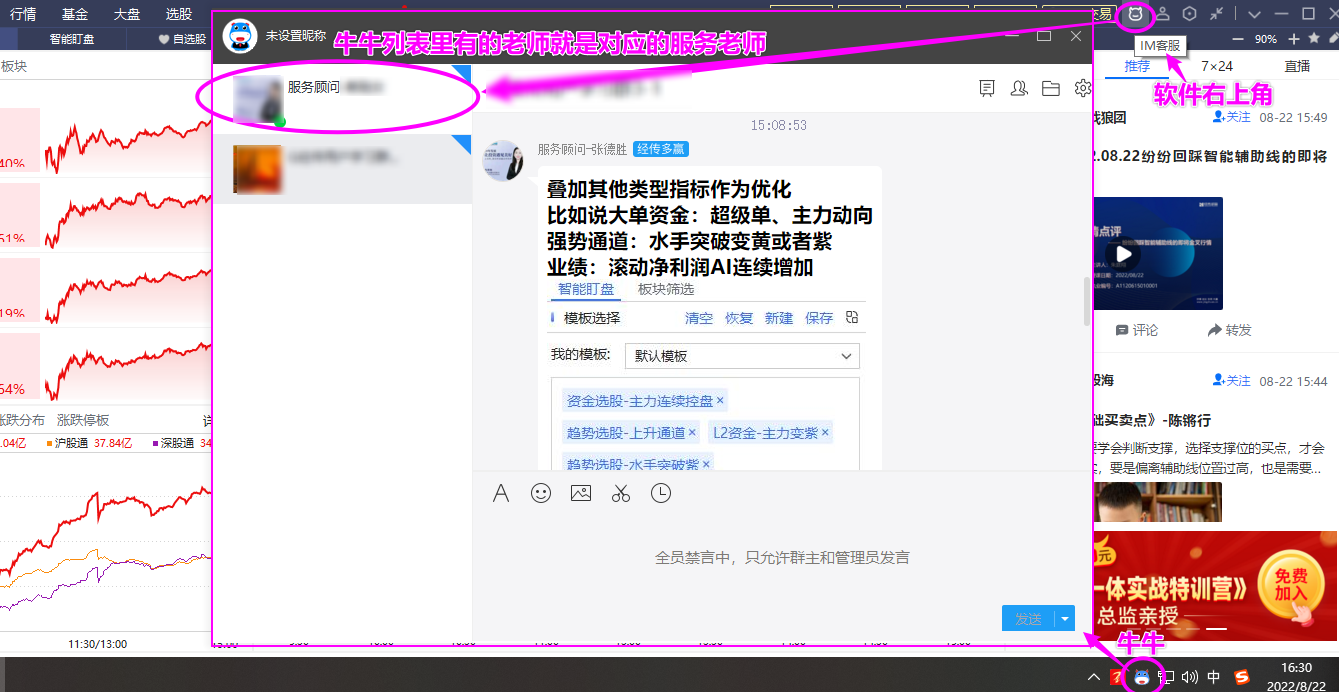Open chat settings gear icon

point(1082,89)
